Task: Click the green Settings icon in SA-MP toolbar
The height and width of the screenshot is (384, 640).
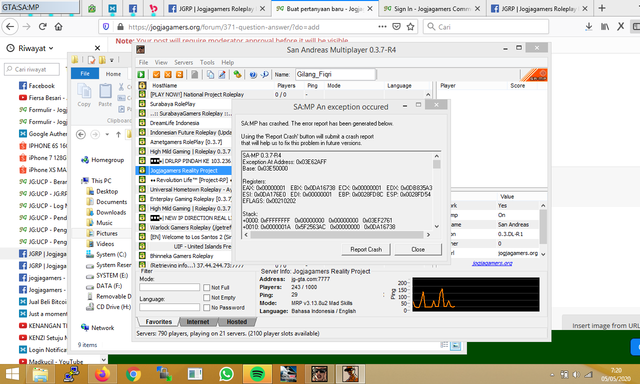Action: 237,74
